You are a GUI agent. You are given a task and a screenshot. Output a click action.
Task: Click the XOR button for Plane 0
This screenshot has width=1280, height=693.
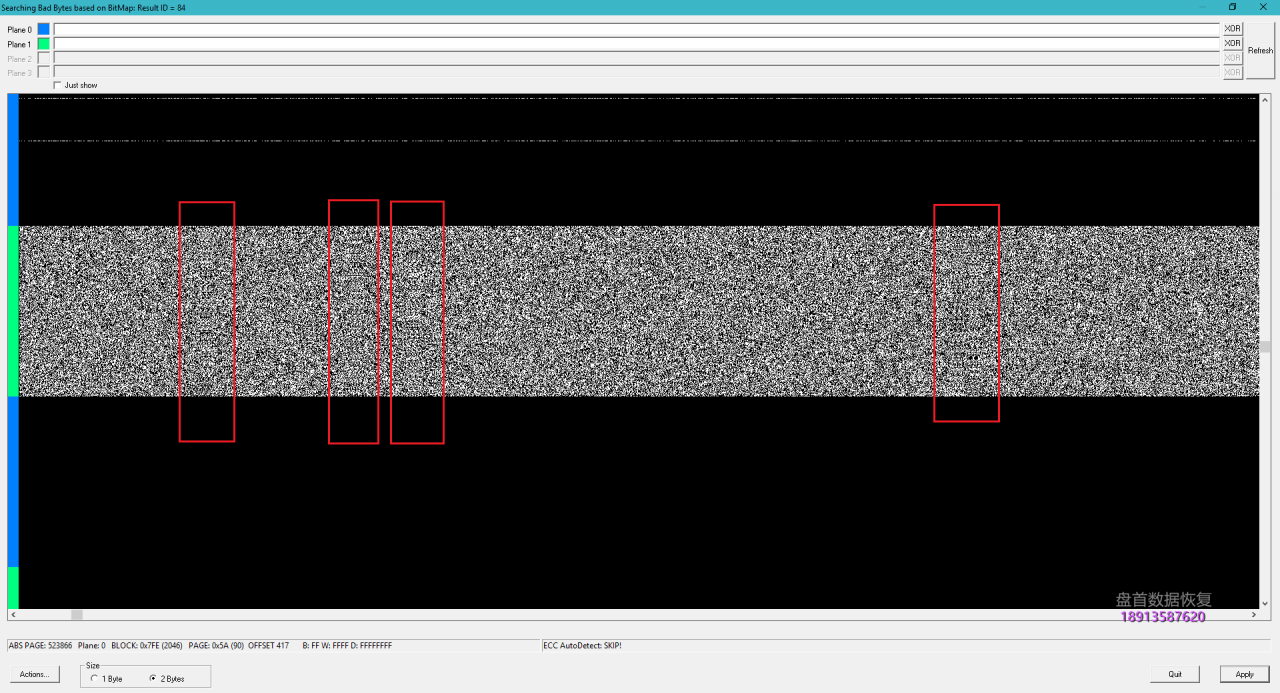(1232, 29)
